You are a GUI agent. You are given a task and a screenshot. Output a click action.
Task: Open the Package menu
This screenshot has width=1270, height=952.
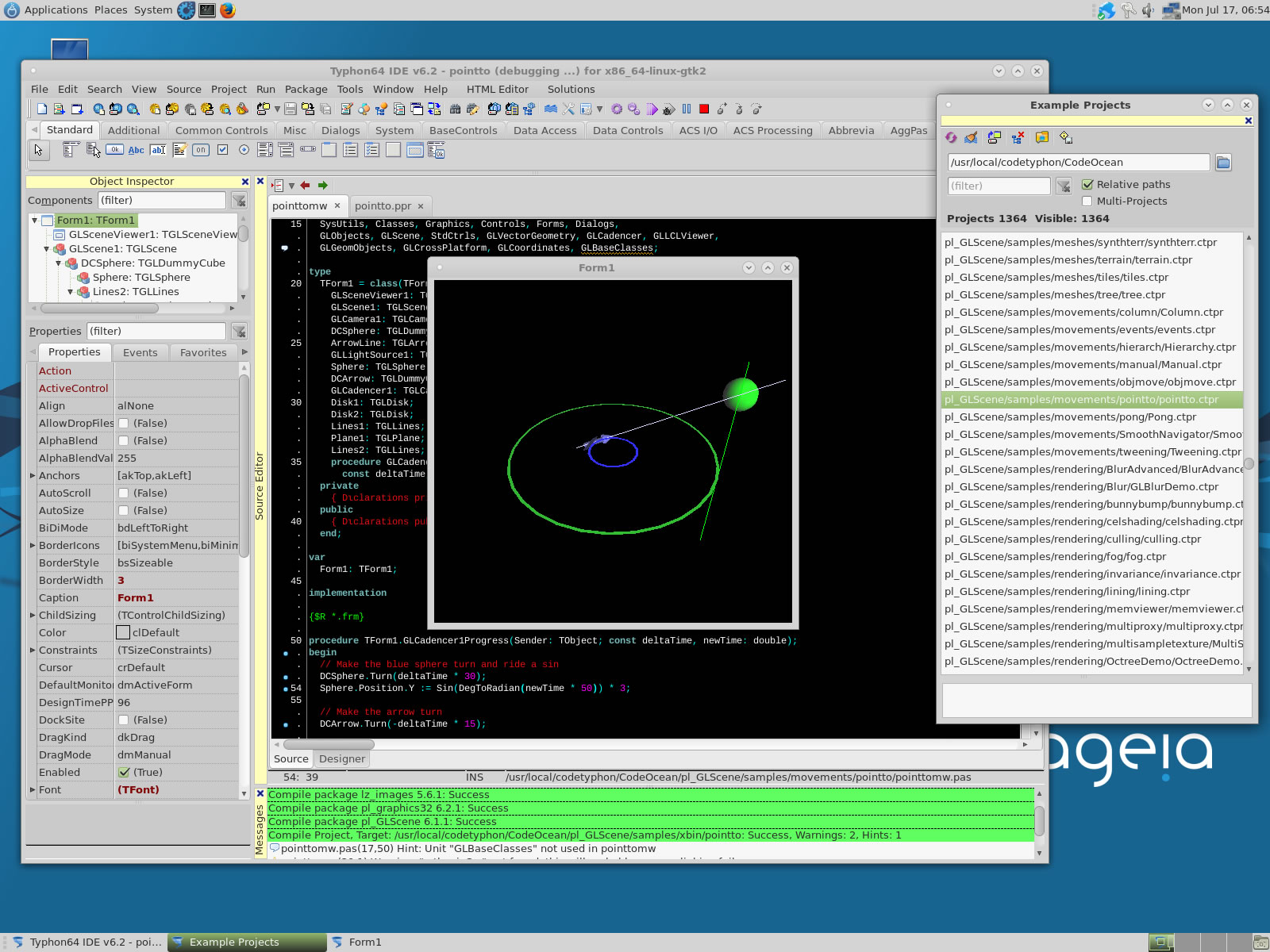click(x=306, y=89)
